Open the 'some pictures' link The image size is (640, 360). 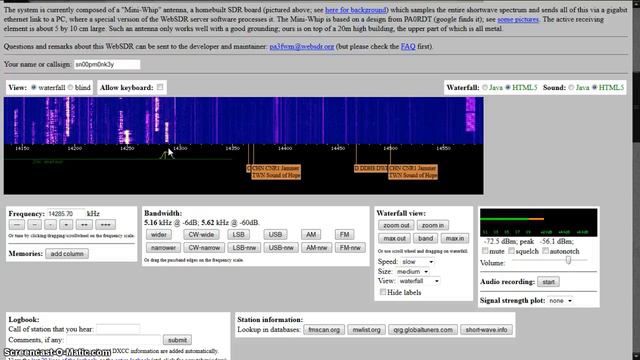click(x=518, y=19)
